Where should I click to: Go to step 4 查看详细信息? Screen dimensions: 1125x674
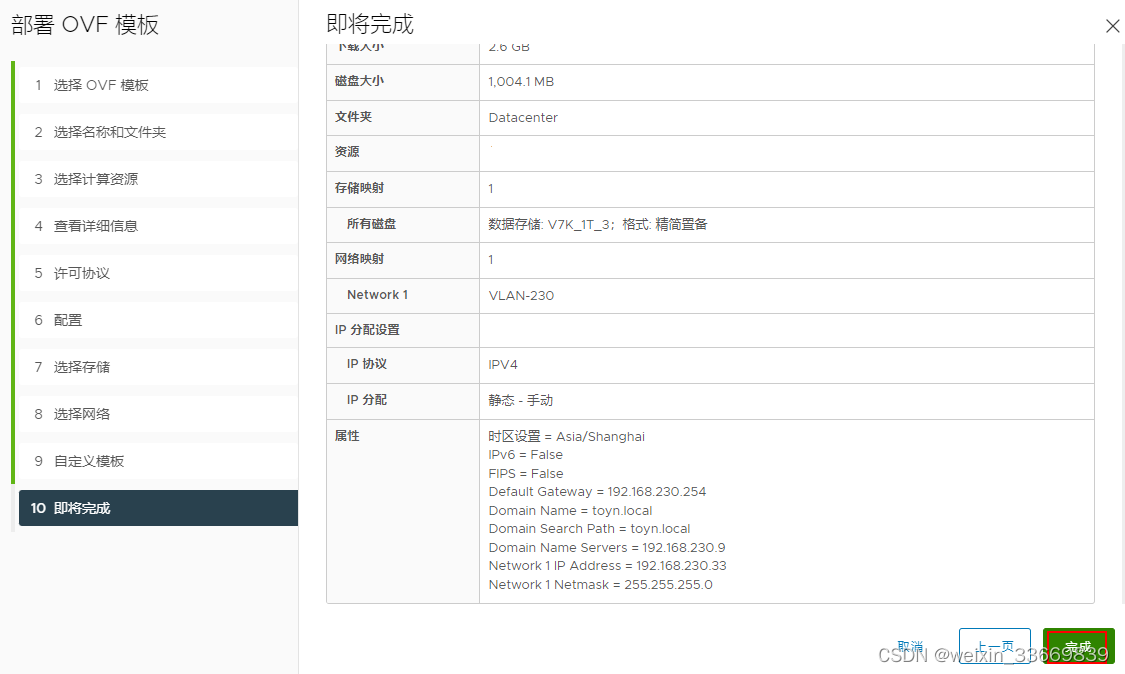click(158, 226)
